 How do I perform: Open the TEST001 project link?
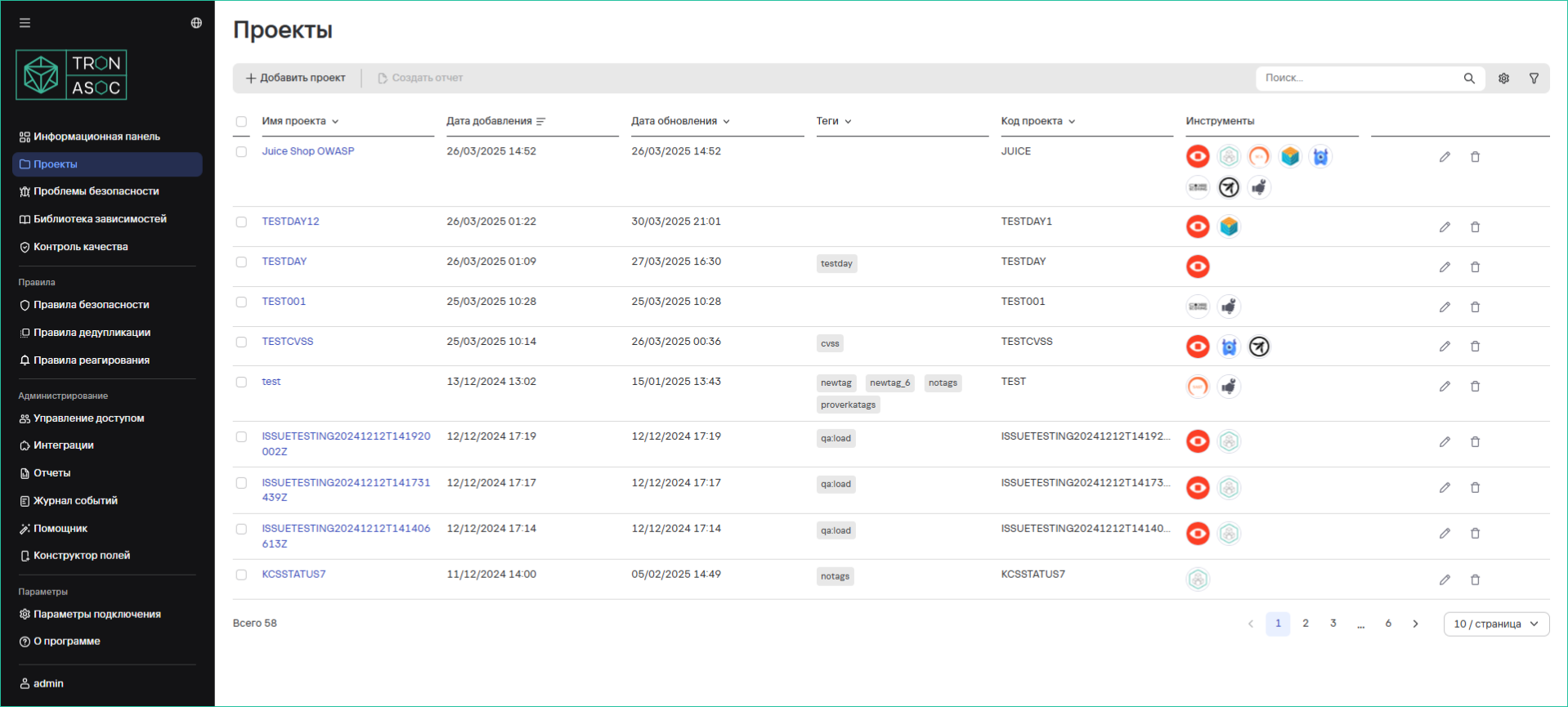click(x=284, y=302)
